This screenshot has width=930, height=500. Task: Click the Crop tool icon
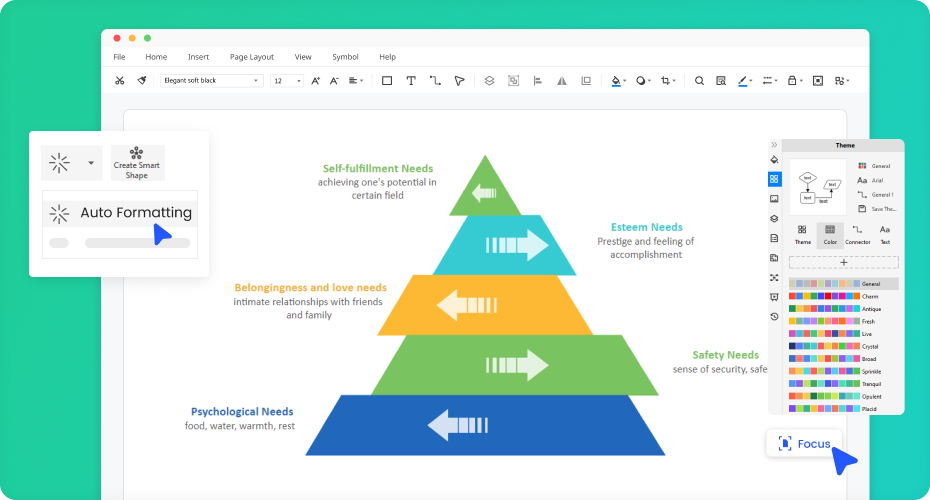tap(666, 81)
